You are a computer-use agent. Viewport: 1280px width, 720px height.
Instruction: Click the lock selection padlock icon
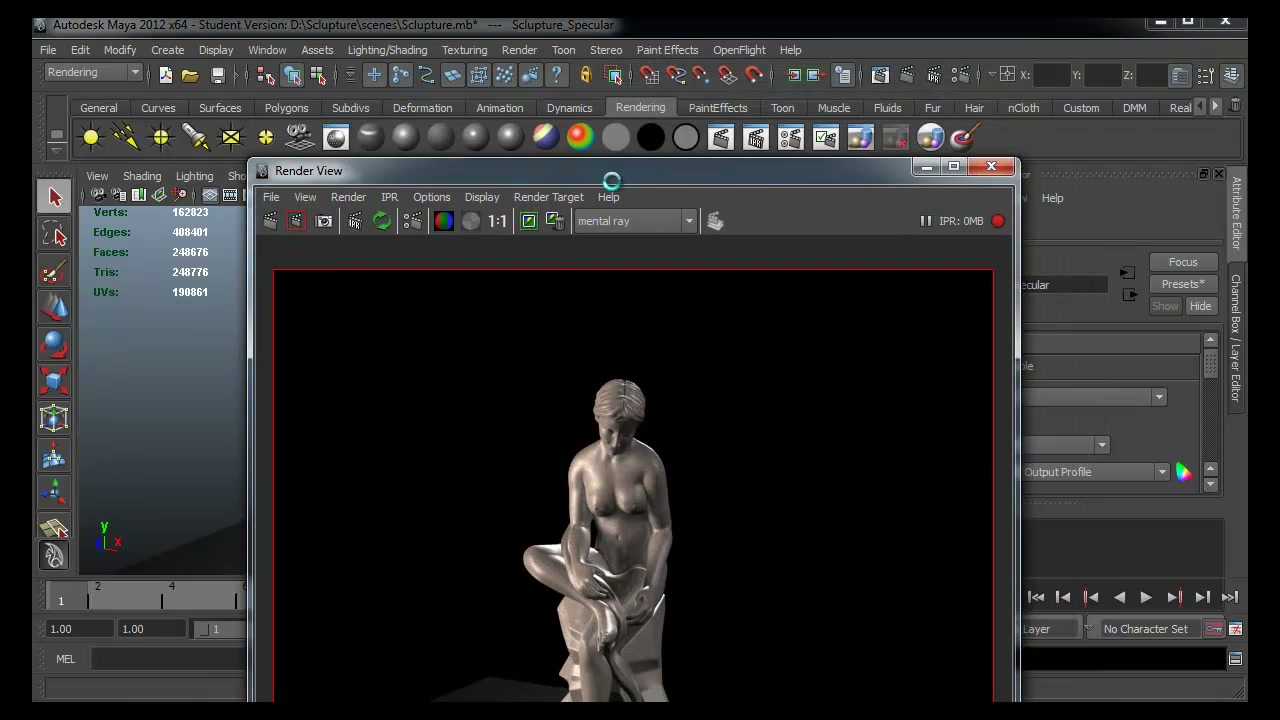tap(586, 75)
